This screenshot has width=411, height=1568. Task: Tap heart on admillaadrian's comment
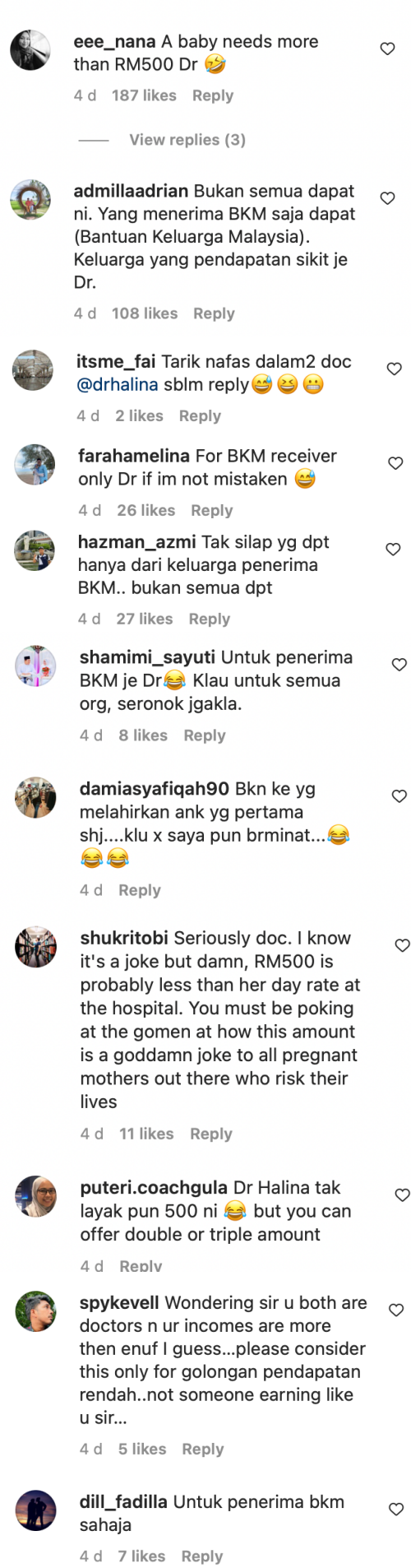(387, 198)
